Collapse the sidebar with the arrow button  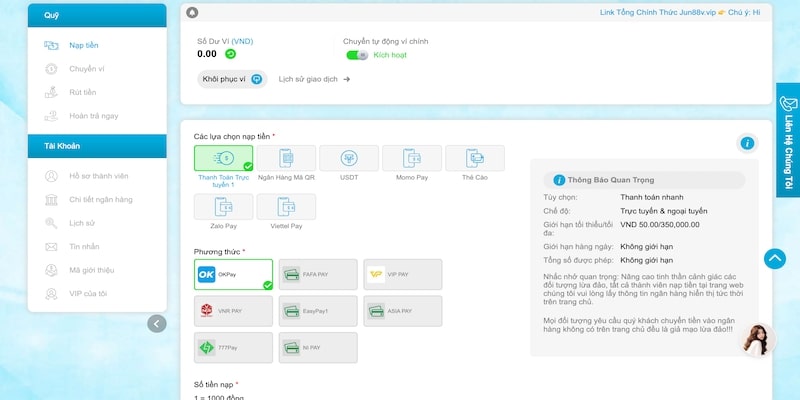coord(157,323)
